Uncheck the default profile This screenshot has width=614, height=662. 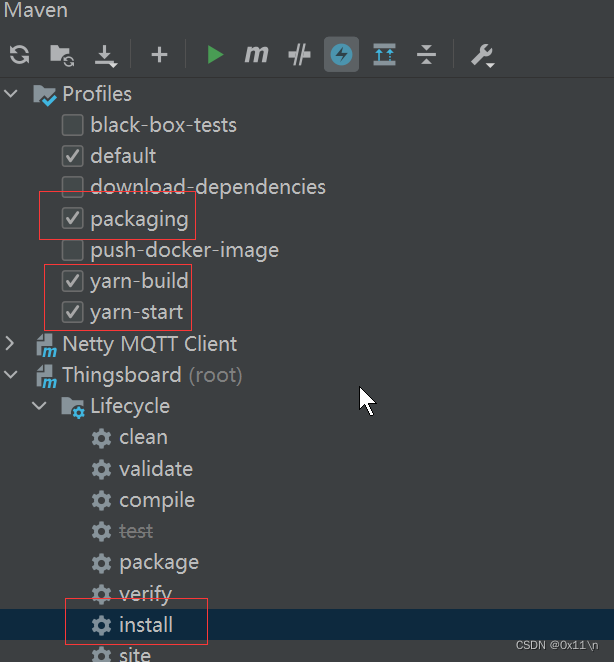pyautogui.click(x=73, y=156)
